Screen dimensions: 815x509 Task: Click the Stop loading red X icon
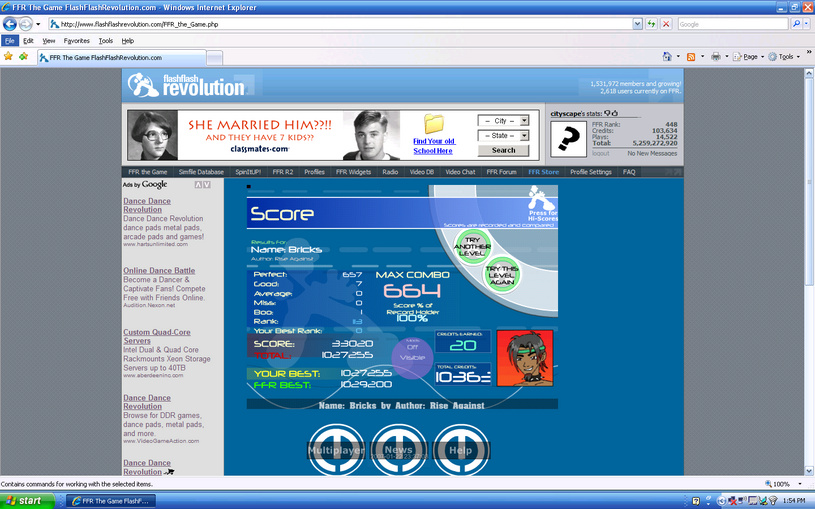(x=666, y=24)
